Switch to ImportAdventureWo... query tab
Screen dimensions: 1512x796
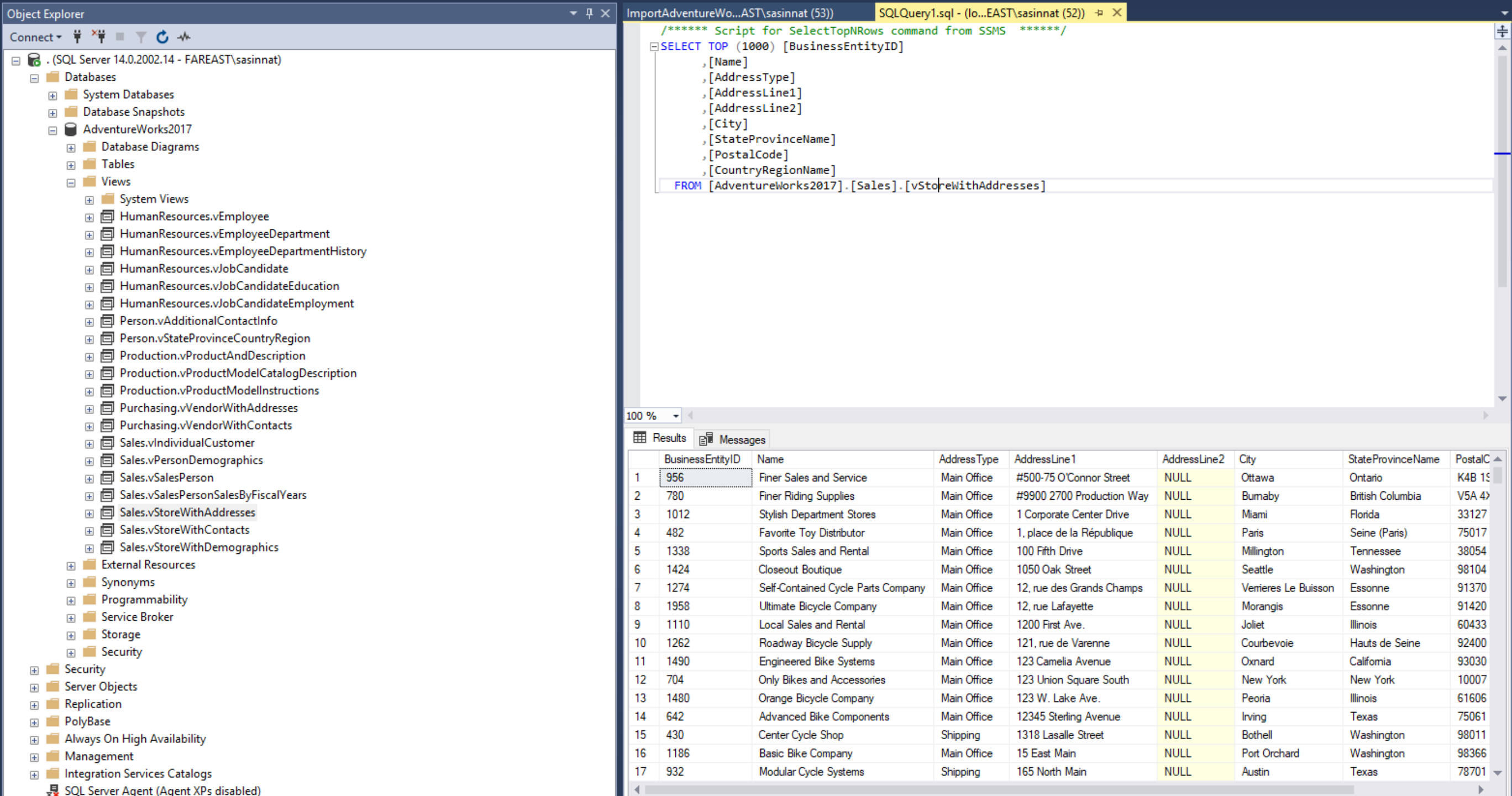click(x=729, y=13)
